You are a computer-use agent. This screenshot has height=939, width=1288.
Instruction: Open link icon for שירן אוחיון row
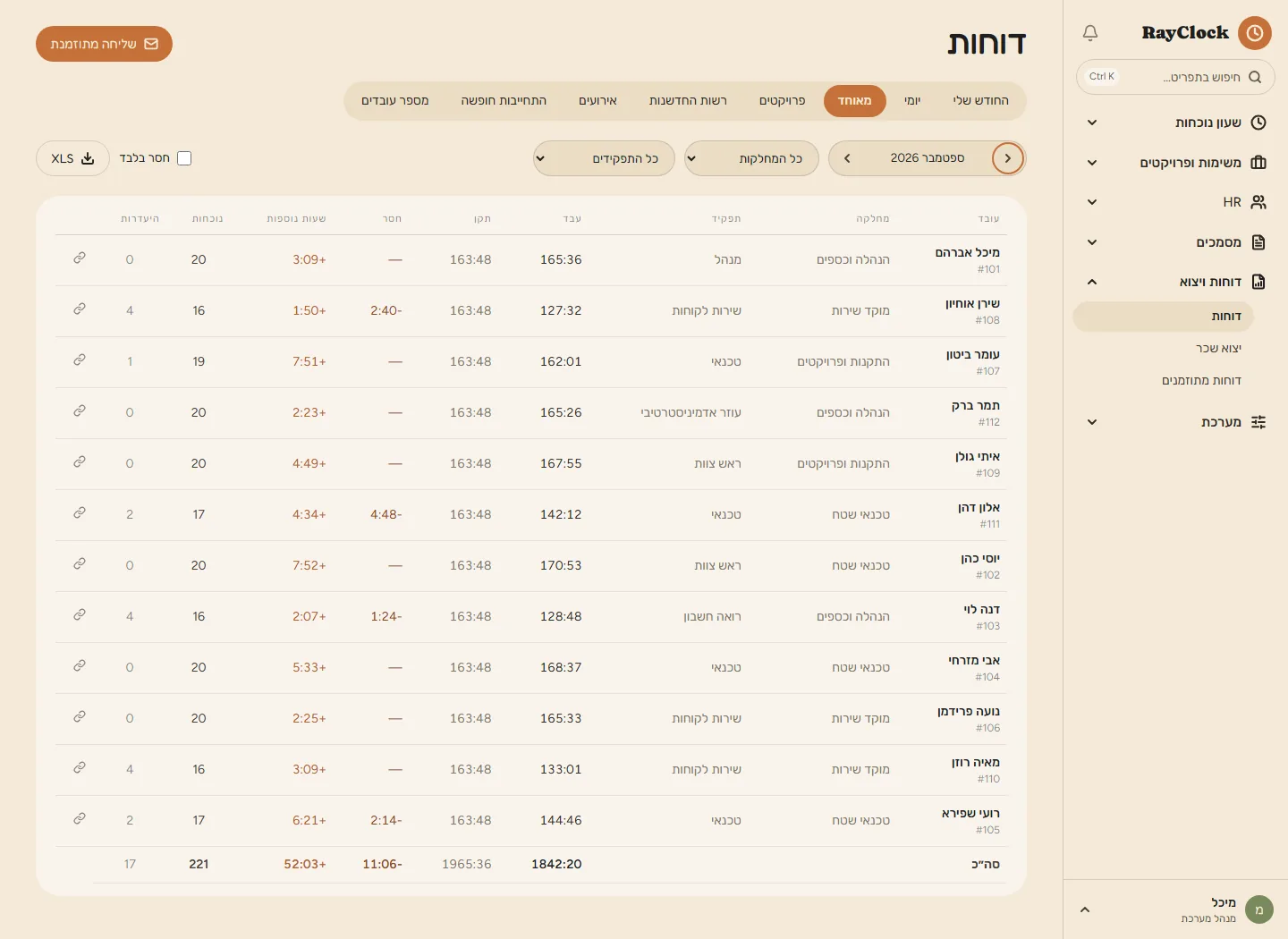[x=80, y=309]
